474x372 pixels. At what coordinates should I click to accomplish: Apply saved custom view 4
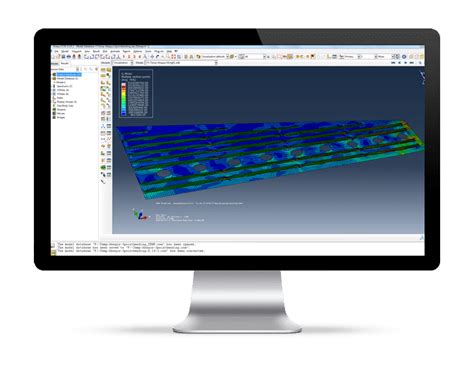click(140, 57)
